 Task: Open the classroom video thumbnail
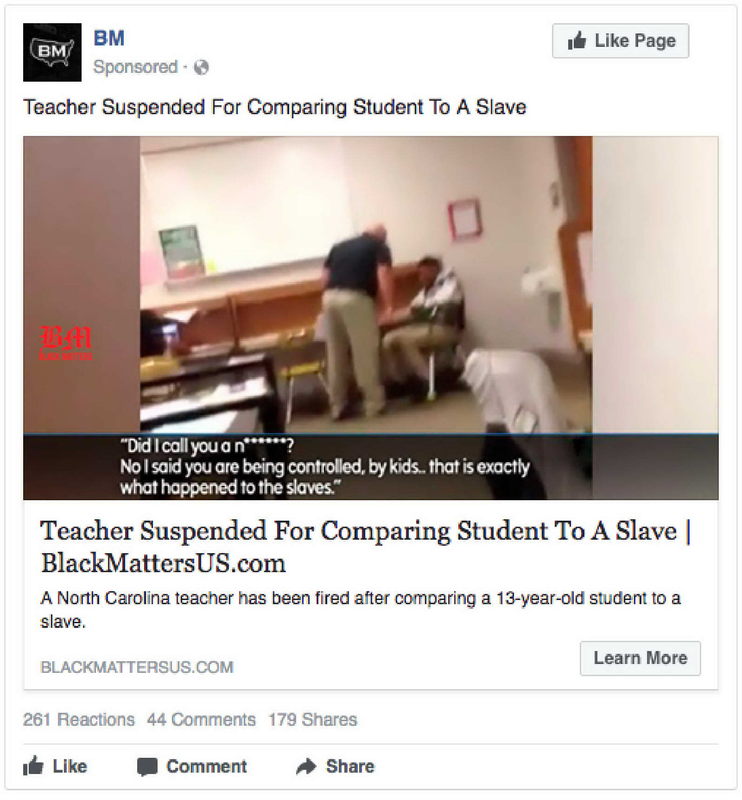(x=370, y=317)
